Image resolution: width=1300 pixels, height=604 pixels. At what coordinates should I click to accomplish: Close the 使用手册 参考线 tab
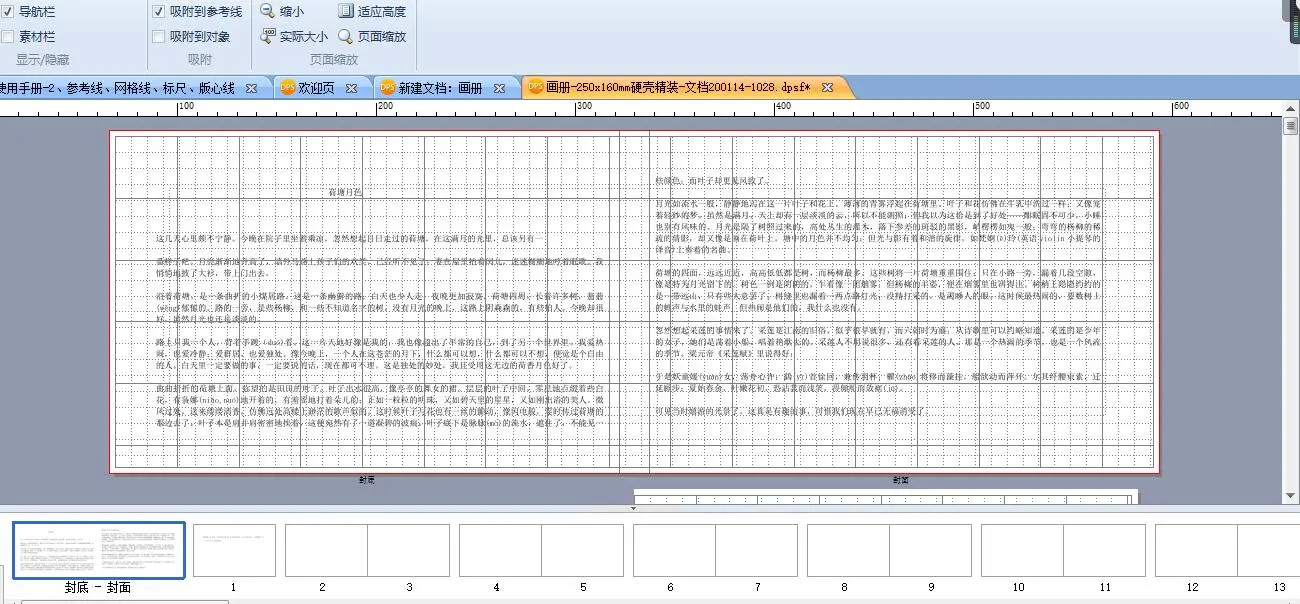(251, 88)
